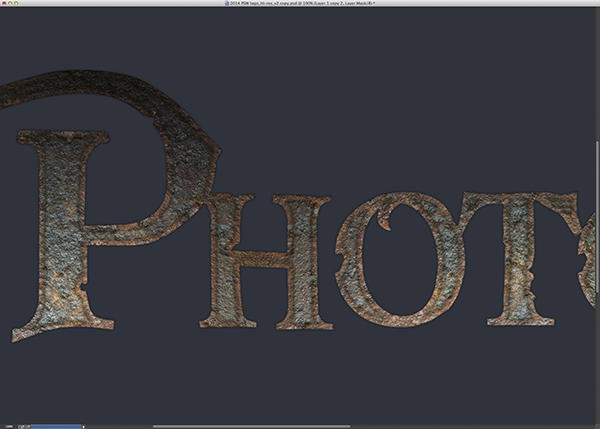Click the document title text in title bar
Screen dimensions: 600x429
pos(302,3)
